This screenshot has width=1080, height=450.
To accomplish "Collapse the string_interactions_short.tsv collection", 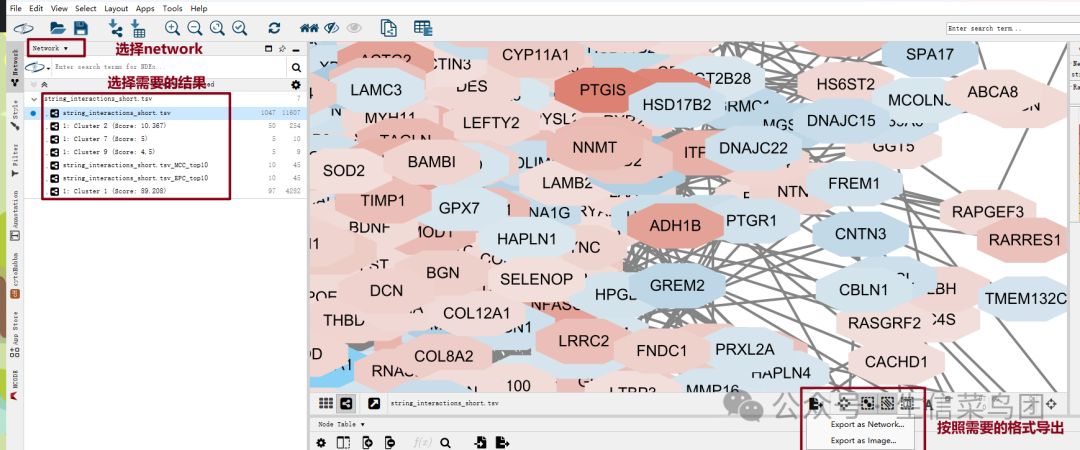I will 33,99.
